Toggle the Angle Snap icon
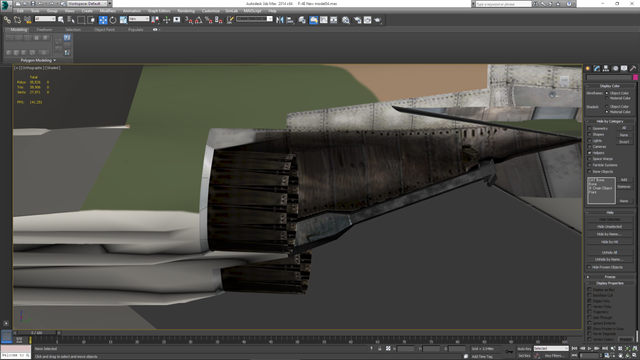The image size is (640, 360). (x=198, y=20)
